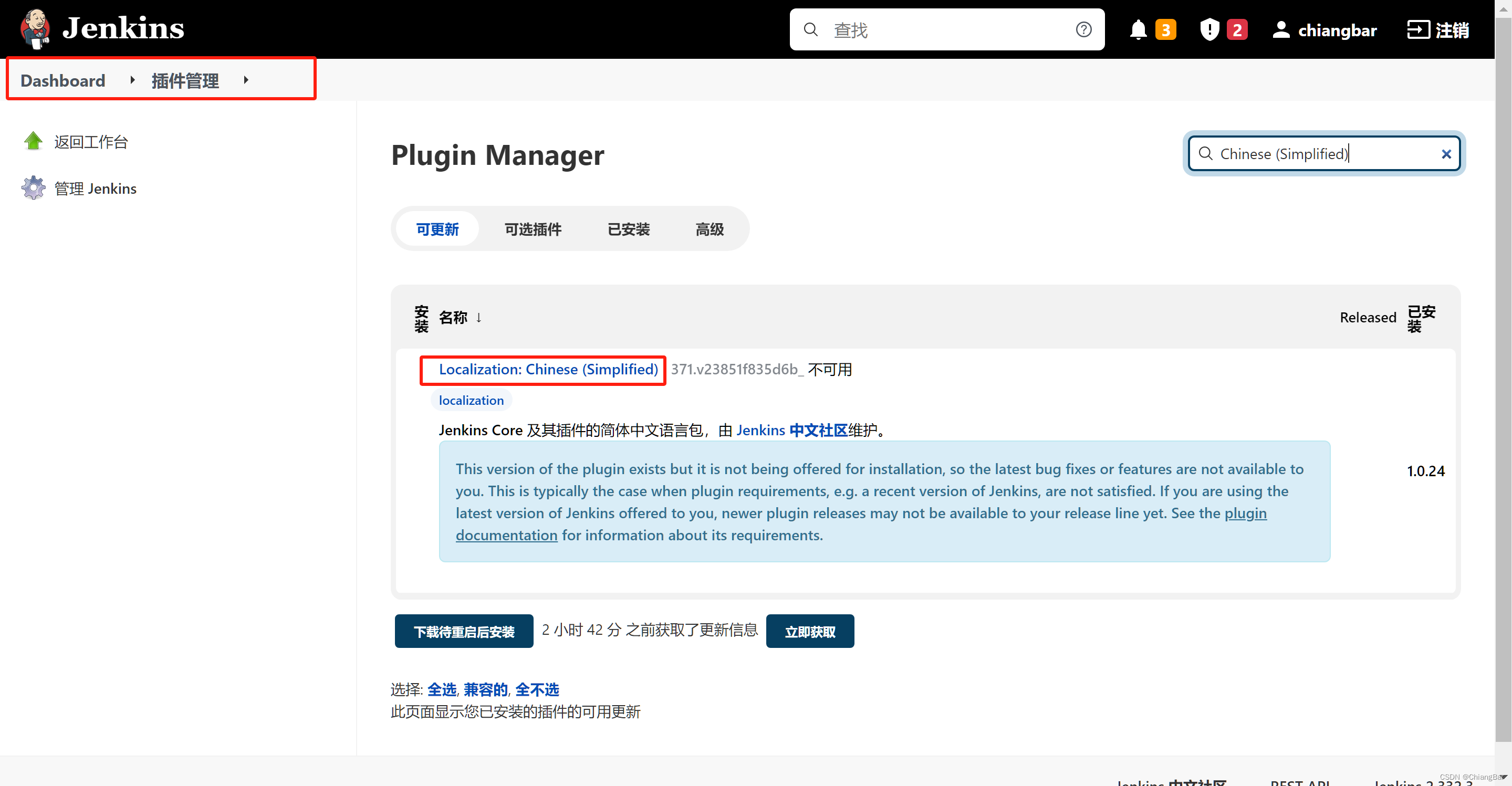Image resolution: width=1512 pixels, height=786 pixels.
Task: Click 下载待重启后安装 button
Action: pyautogui.click(x=464, y=632)
